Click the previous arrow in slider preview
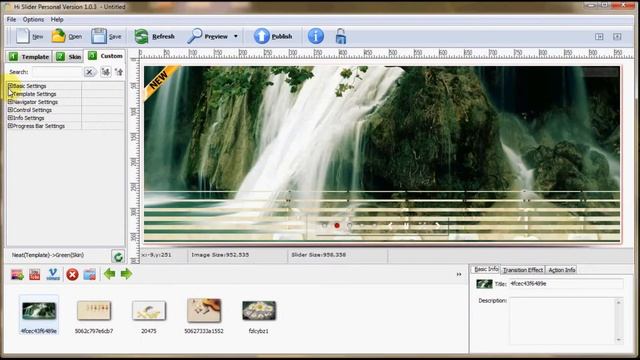 tap(390, 225)
